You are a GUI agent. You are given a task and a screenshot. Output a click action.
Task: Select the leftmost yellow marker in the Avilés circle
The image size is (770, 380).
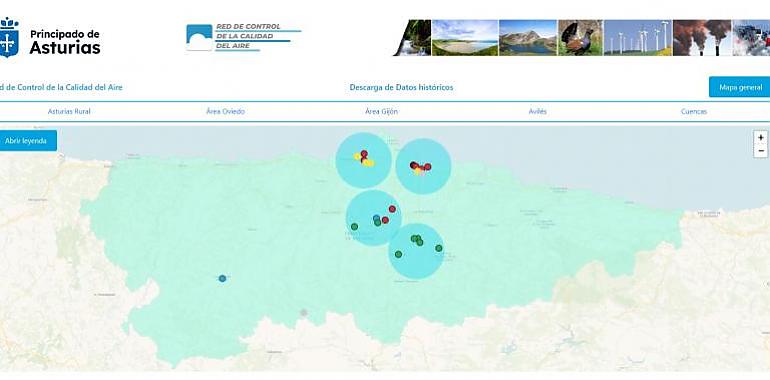click(x=357, y=156)
